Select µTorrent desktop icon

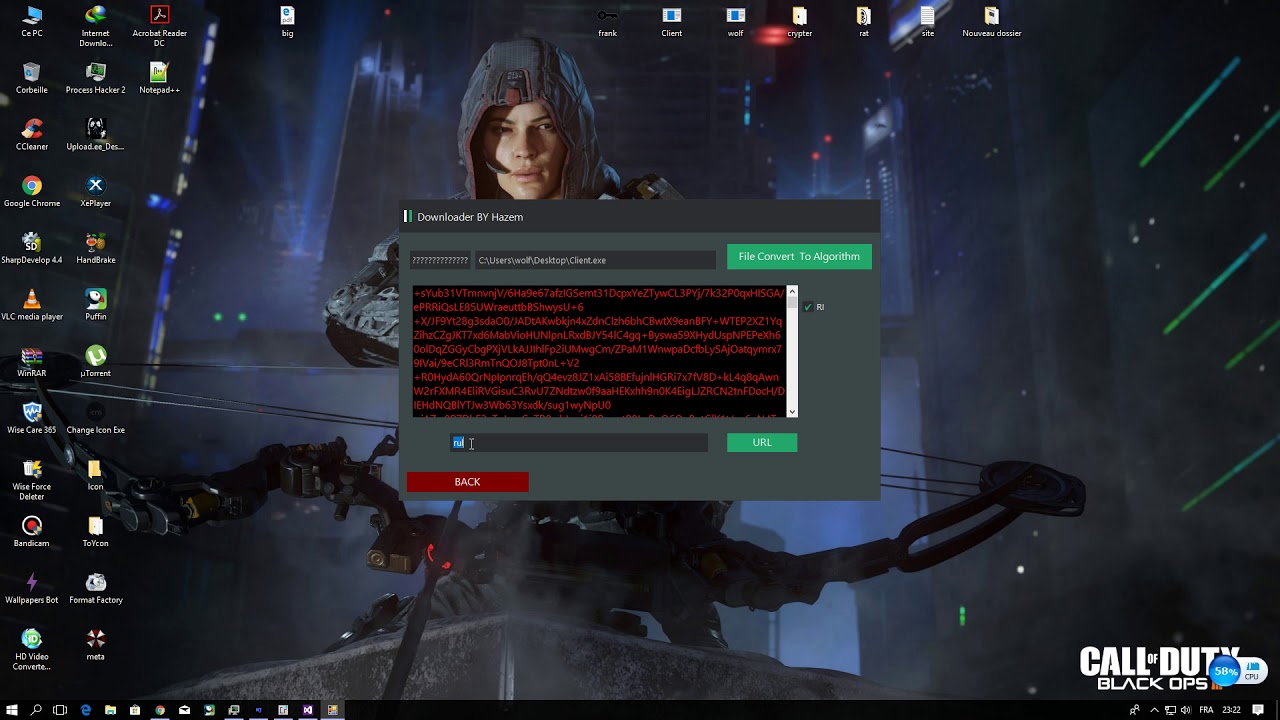96,362
